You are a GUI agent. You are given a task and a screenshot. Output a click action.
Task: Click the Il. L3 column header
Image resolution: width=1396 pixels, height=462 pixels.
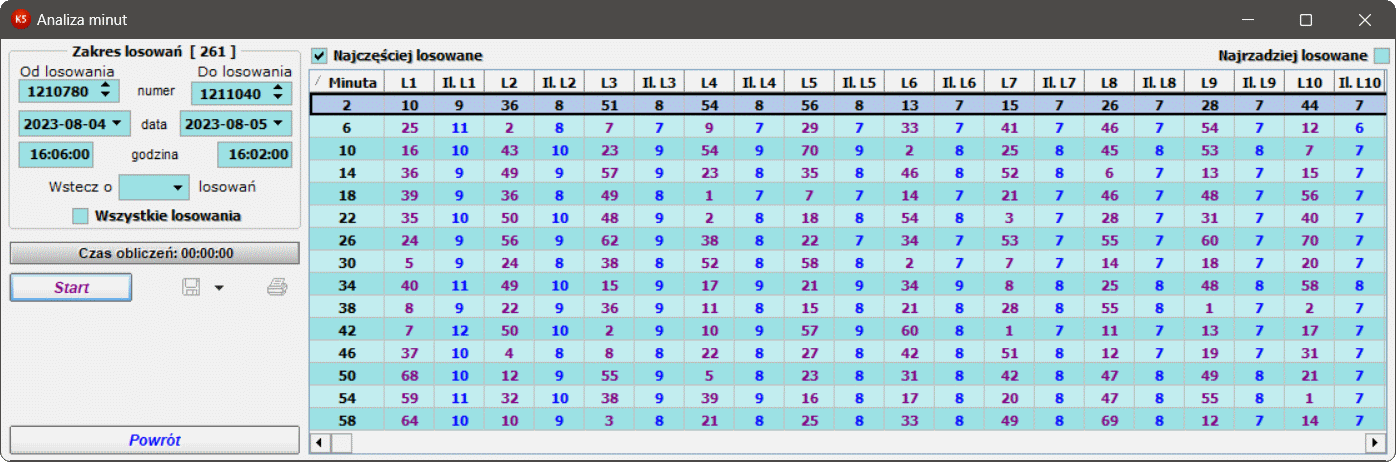pos(659,82)
